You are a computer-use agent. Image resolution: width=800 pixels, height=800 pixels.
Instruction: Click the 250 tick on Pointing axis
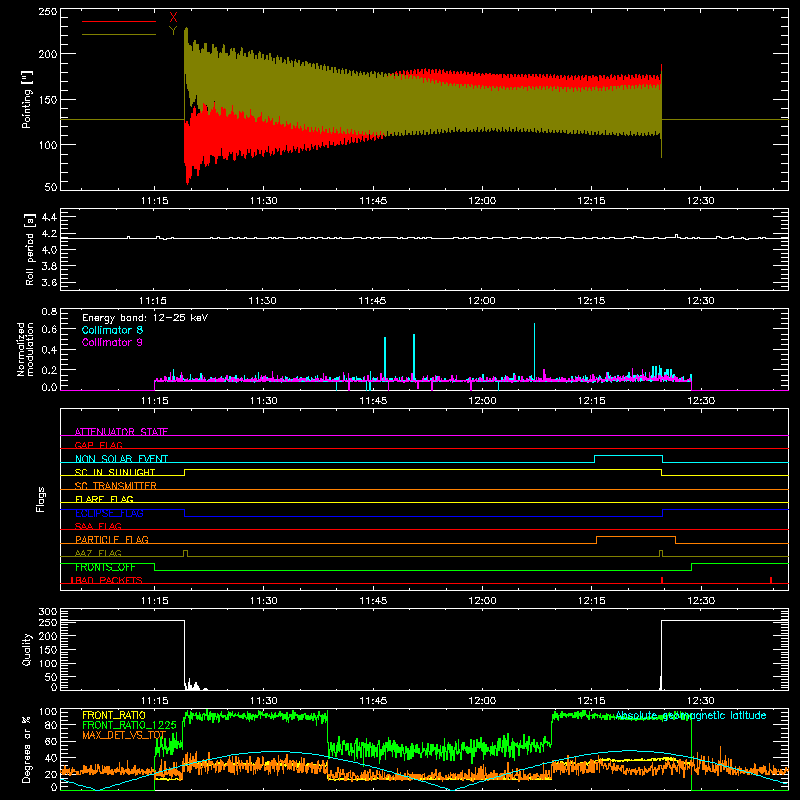[48, 11]
